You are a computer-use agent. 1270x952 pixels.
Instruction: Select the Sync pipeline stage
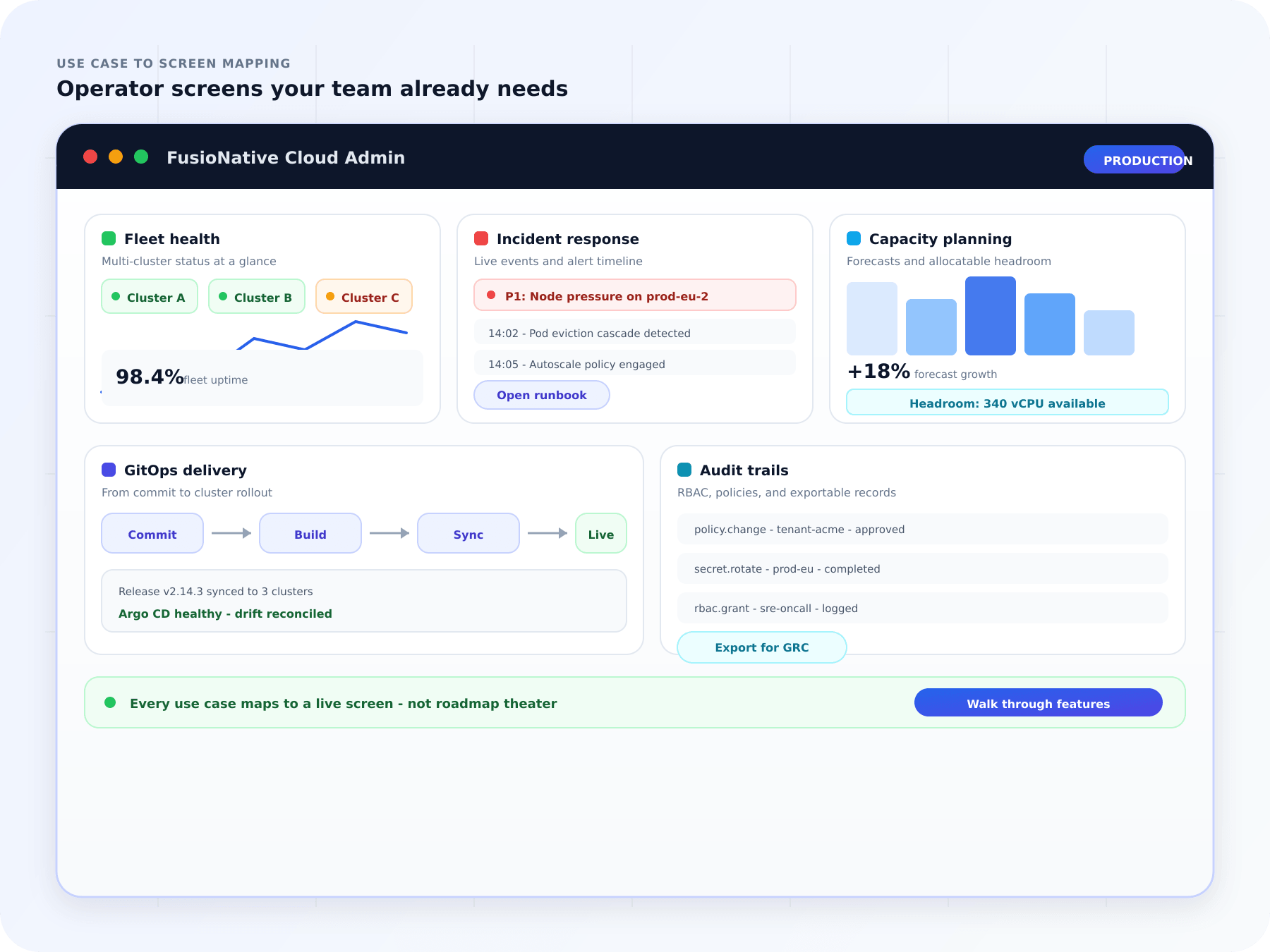click(468, 533)
